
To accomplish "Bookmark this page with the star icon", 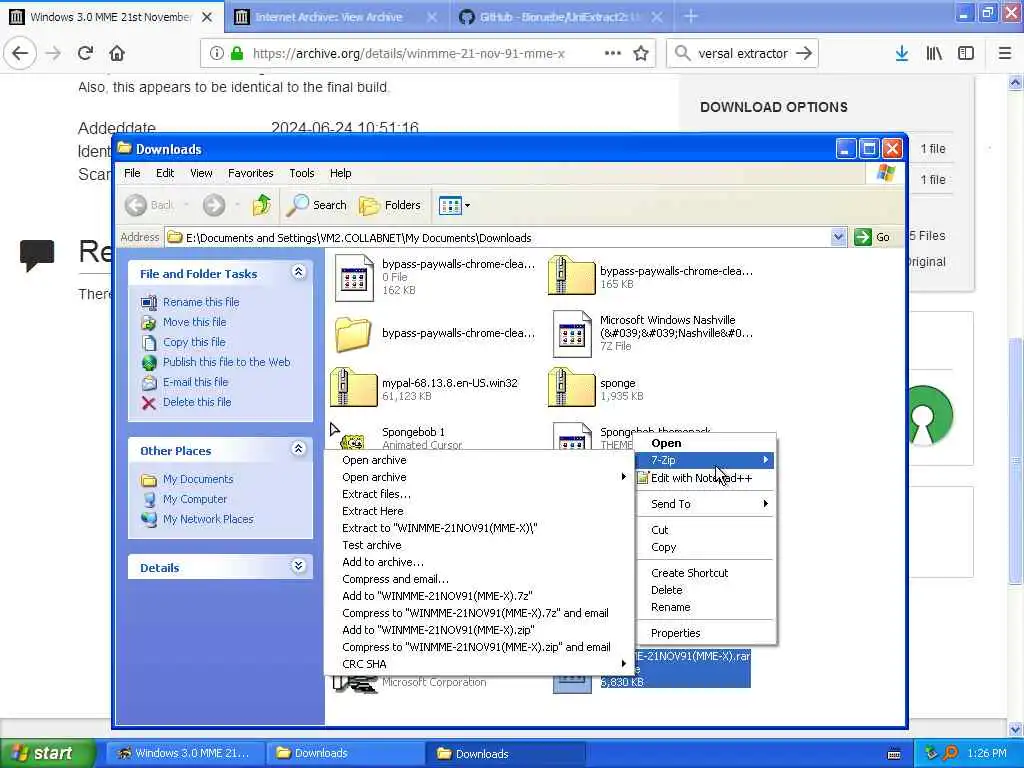I will point(641,53).
